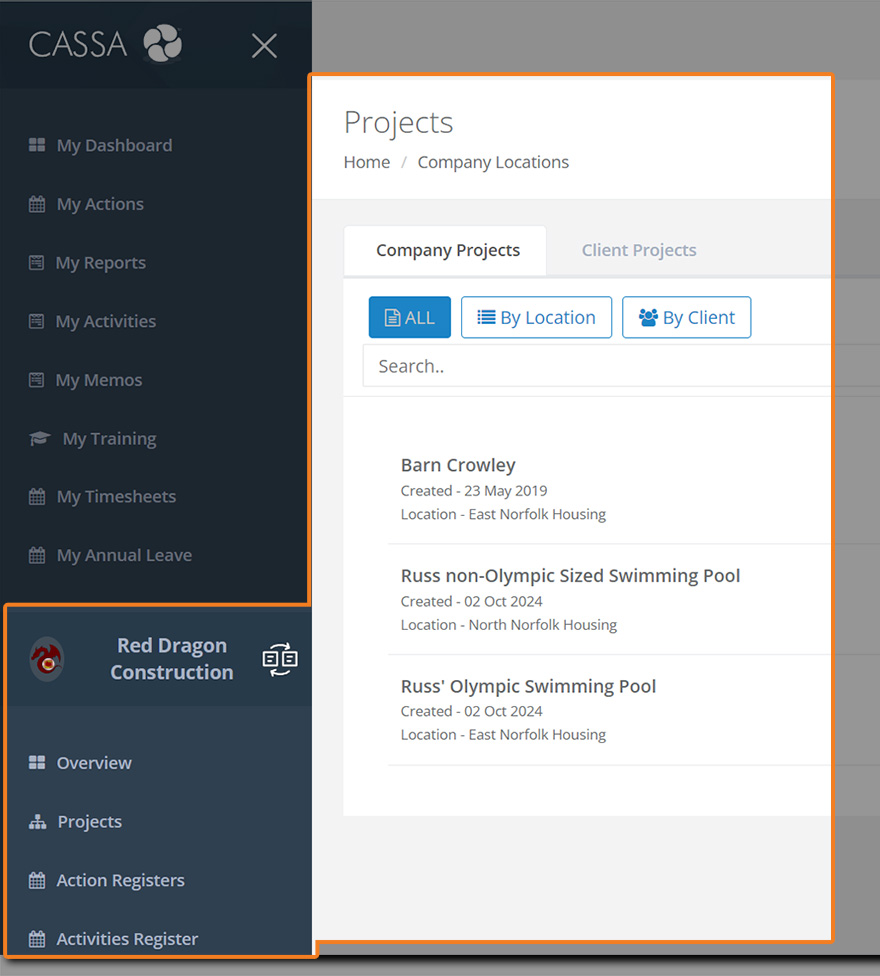Click the Home breadcrumb link
This screenshot has height=976, width=880.
click(x=367, y=162)
